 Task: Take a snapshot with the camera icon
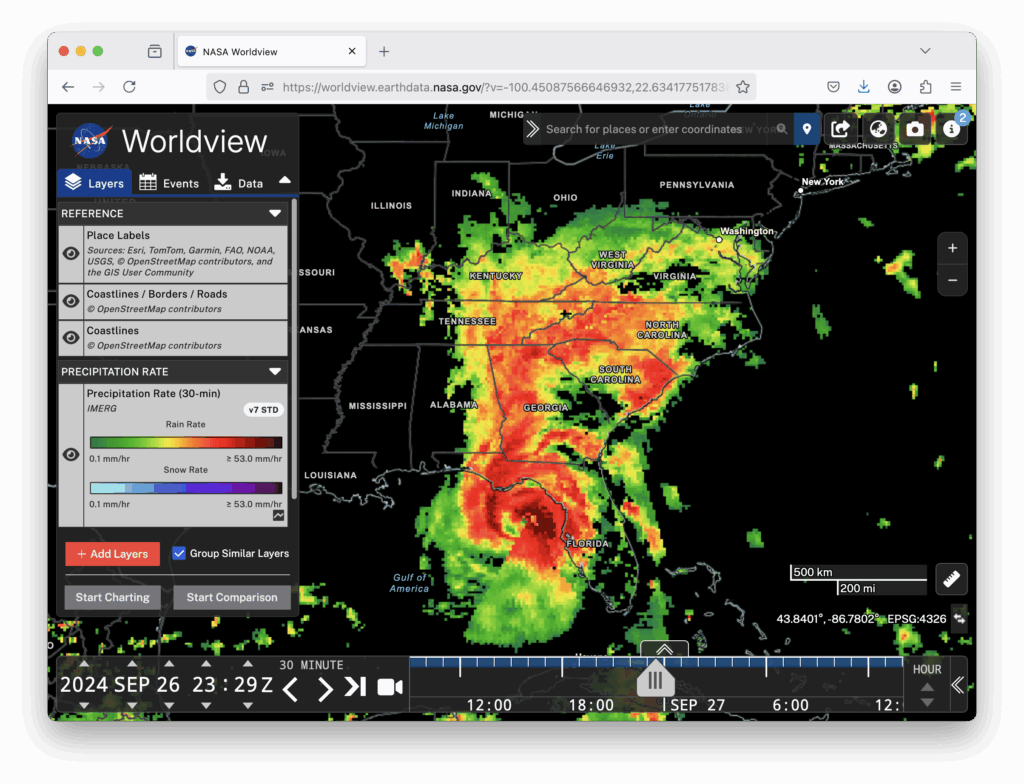pyautogui.click(x=915, y=129)
